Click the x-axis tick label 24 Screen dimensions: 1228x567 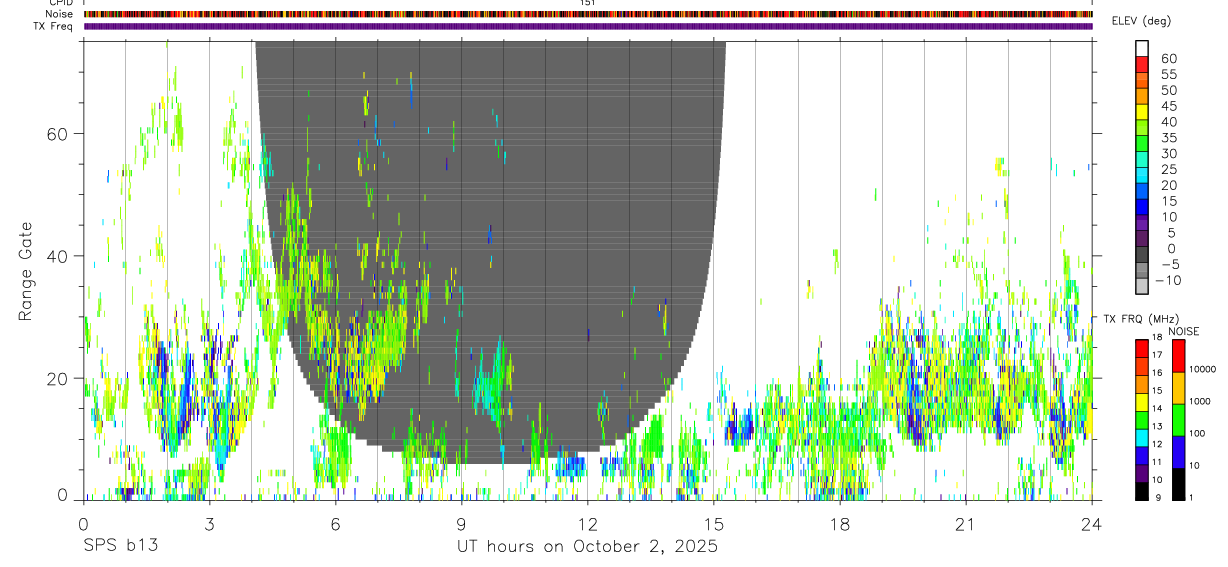(x=1092, y=523)
